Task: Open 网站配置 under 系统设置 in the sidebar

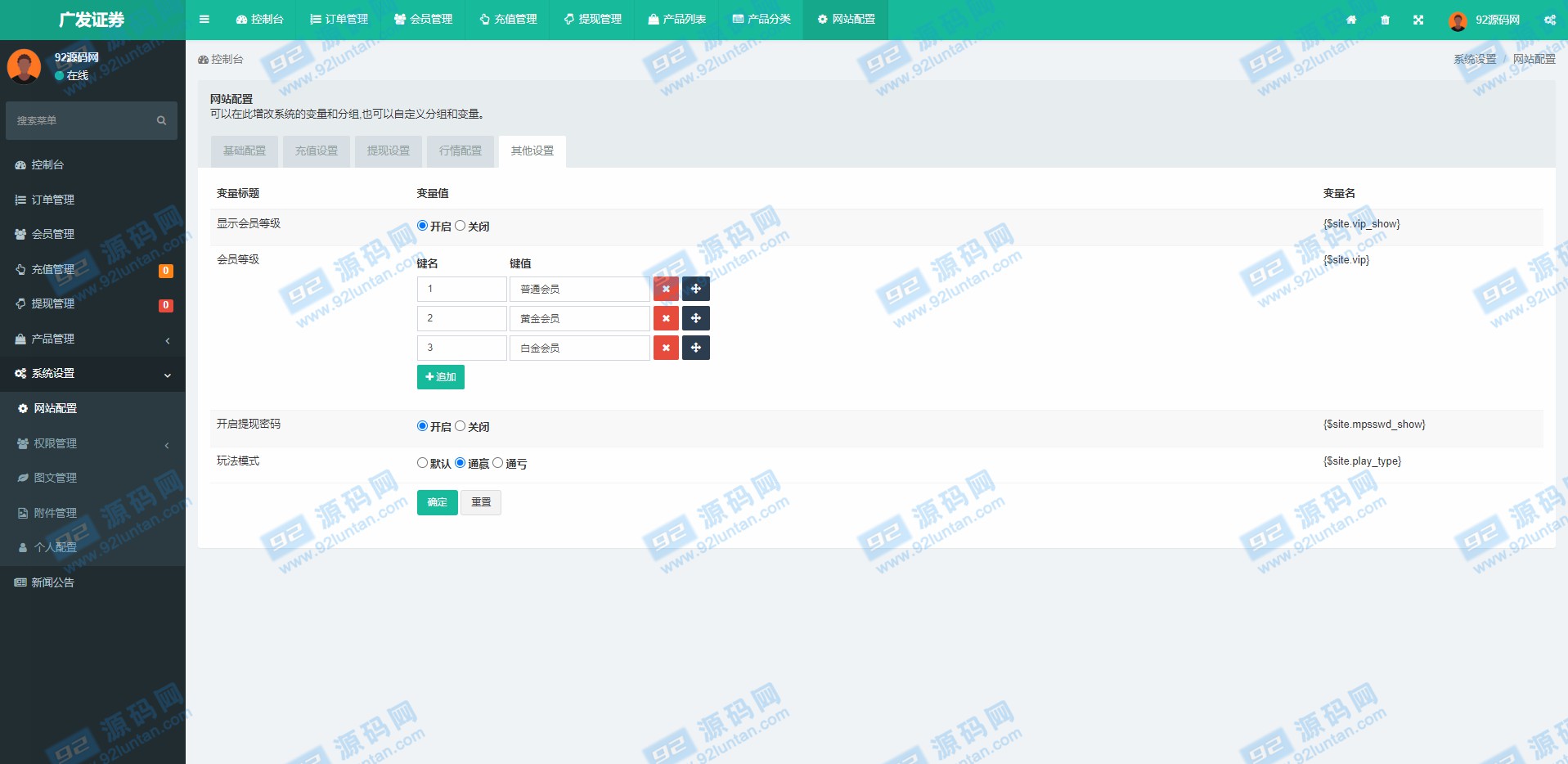Action: click(x=92, y=408)
